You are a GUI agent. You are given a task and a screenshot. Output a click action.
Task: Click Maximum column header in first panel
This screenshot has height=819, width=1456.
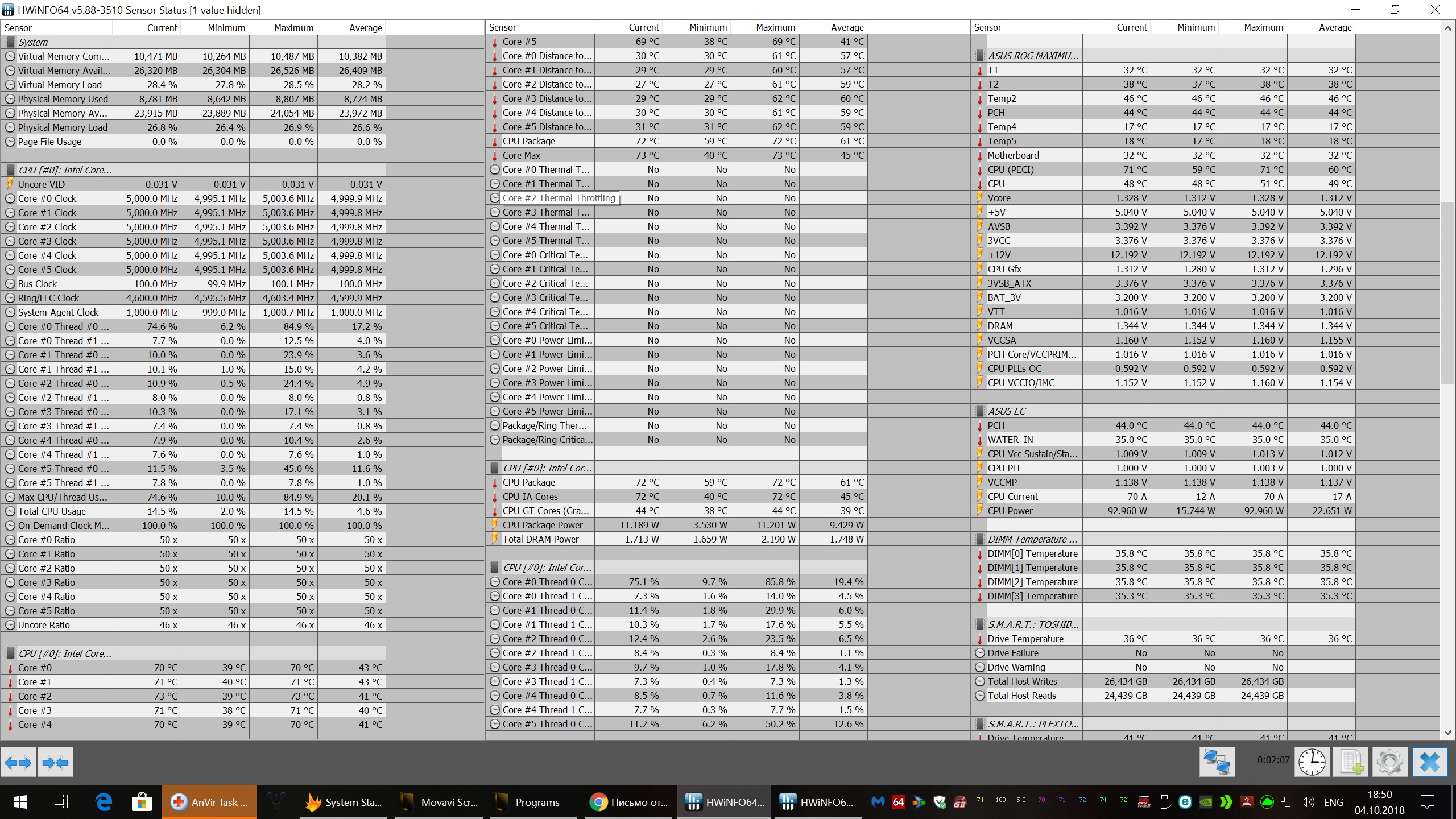click(x=293, y=28)
